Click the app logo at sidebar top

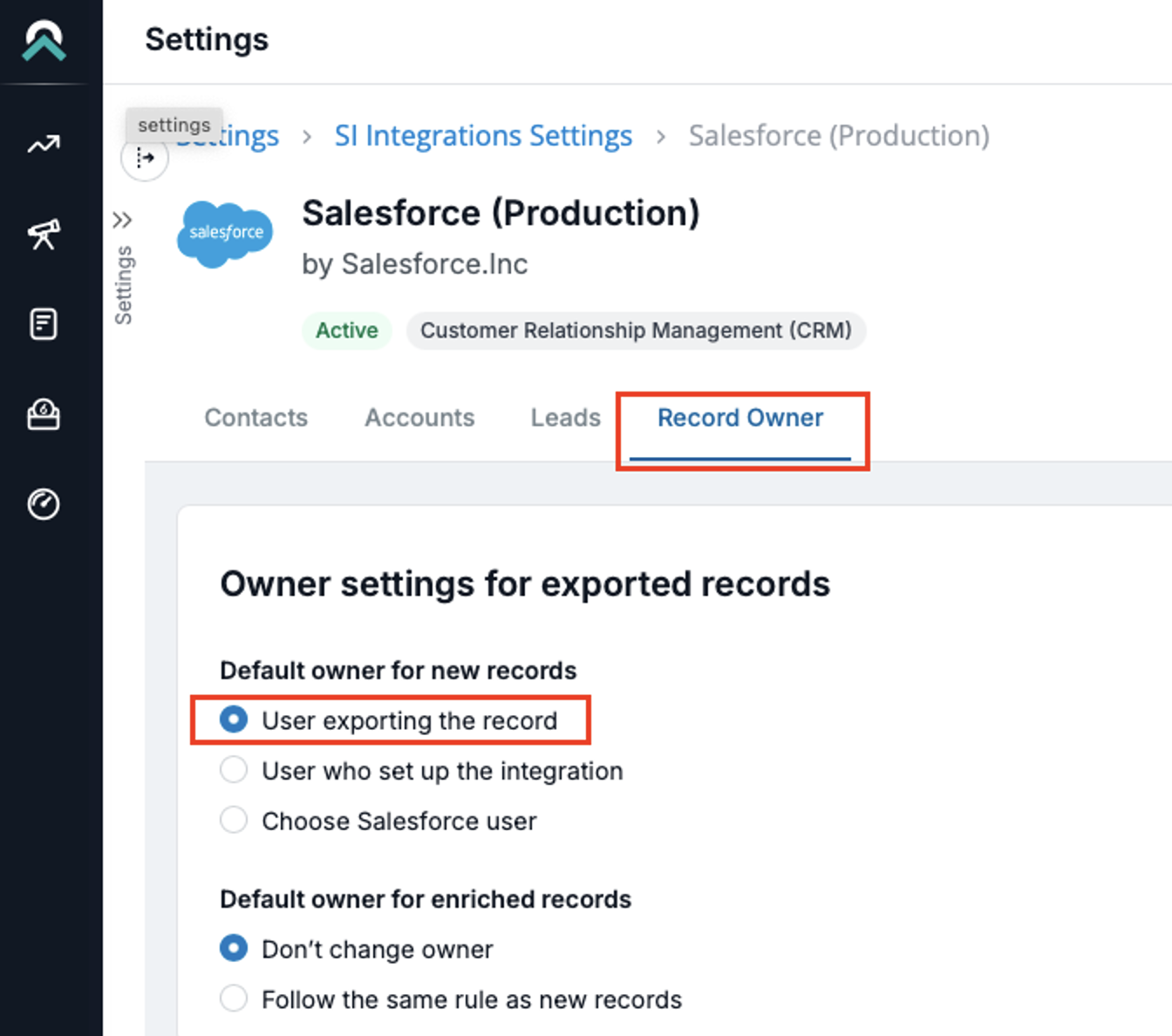tap(44, 40)
